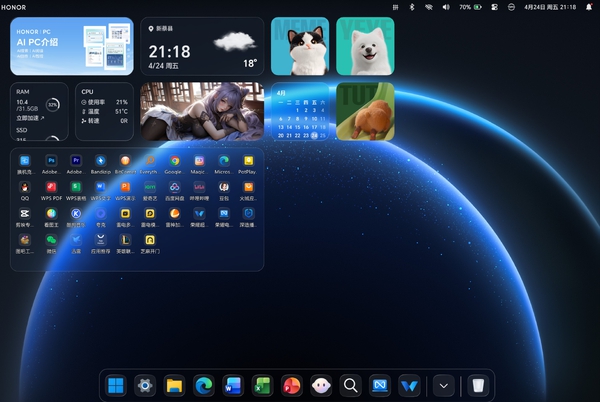
Task: Launch the 酷狗音乐 Kugou music app
Action: tap(76, 213)
